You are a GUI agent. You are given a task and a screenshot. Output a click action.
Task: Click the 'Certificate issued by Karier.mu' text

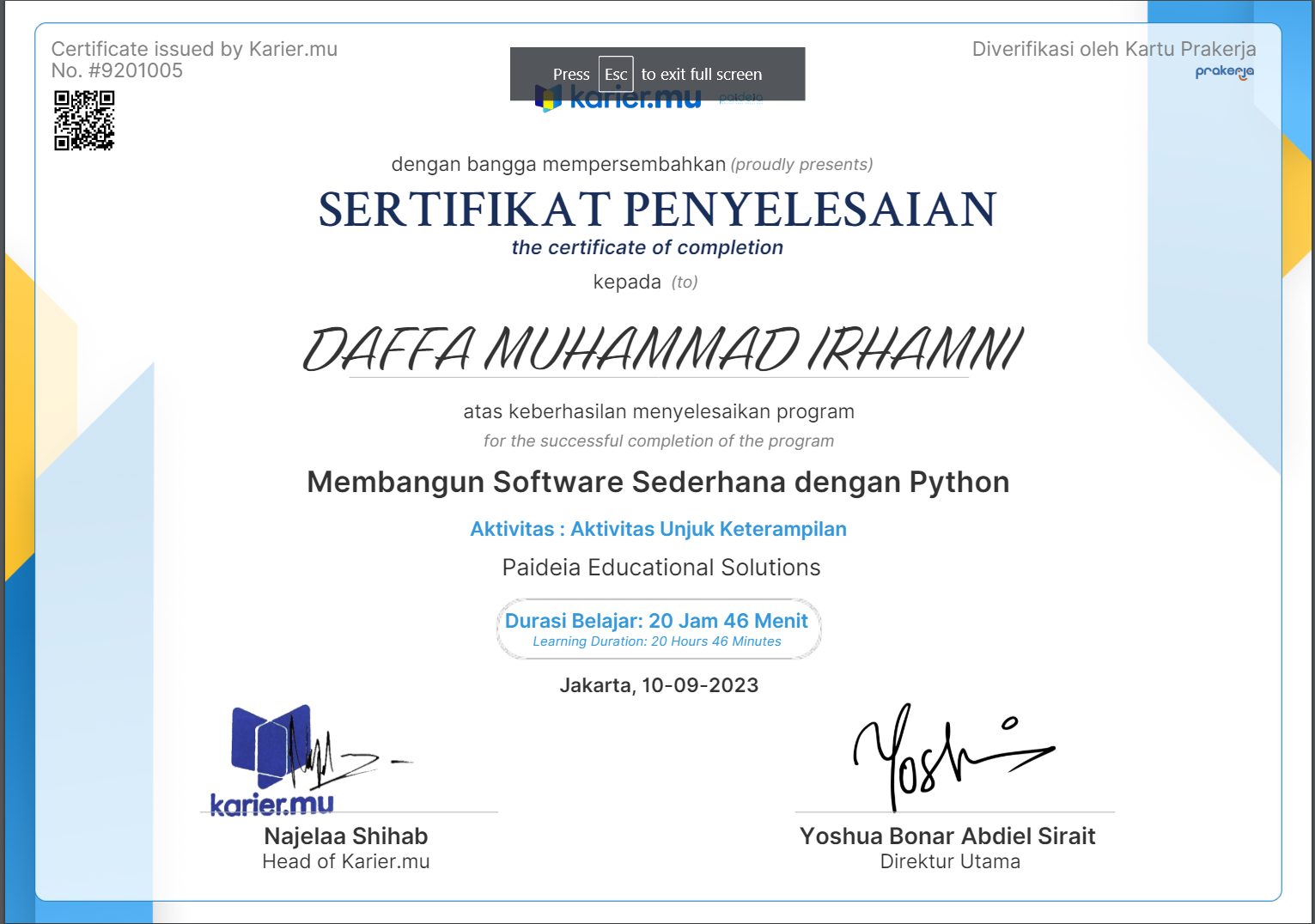(194, 49)
